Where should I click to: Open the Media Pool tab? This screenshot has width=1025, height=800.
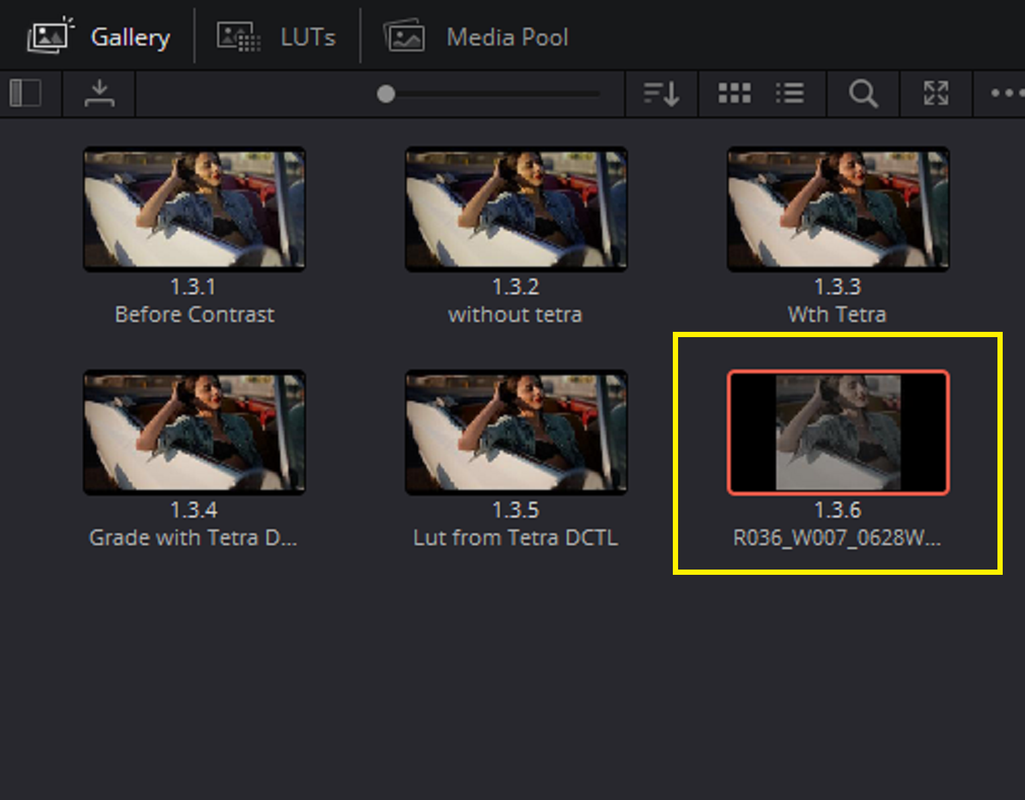pos(477,37)
